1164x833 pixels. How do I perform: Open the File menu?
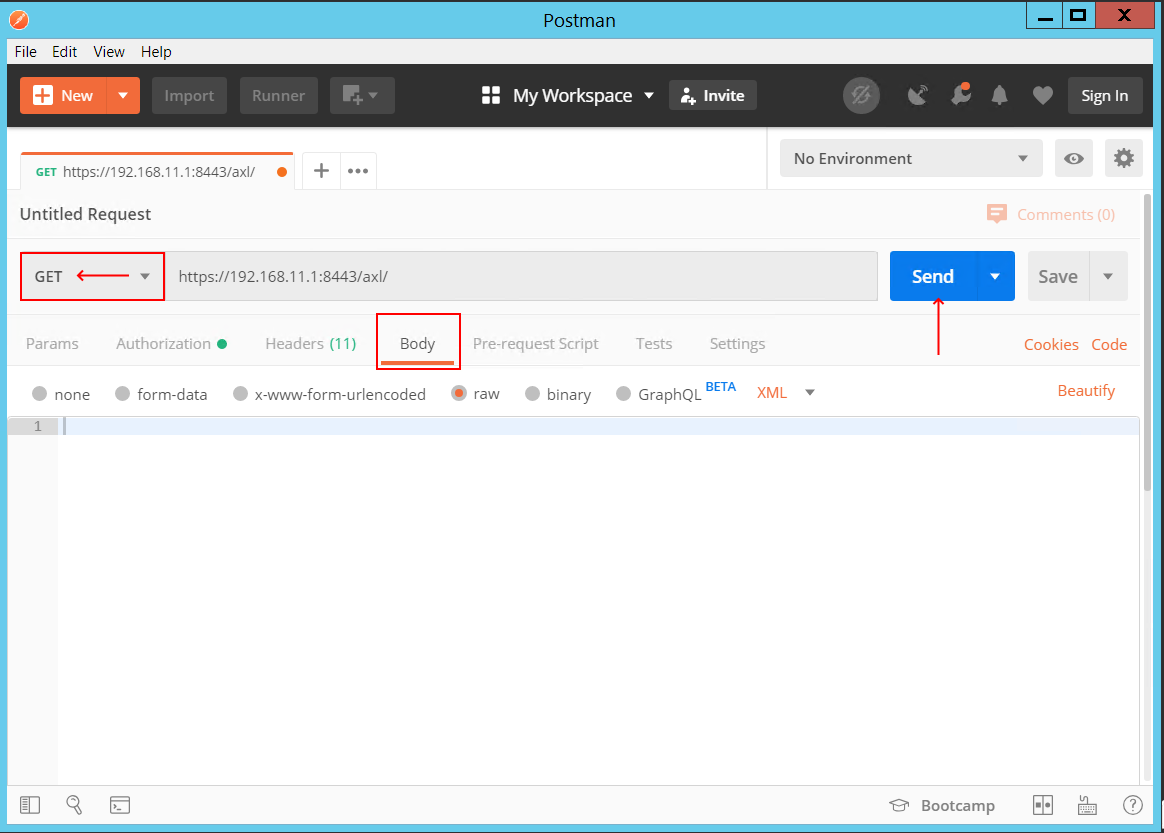click(25, 51)
